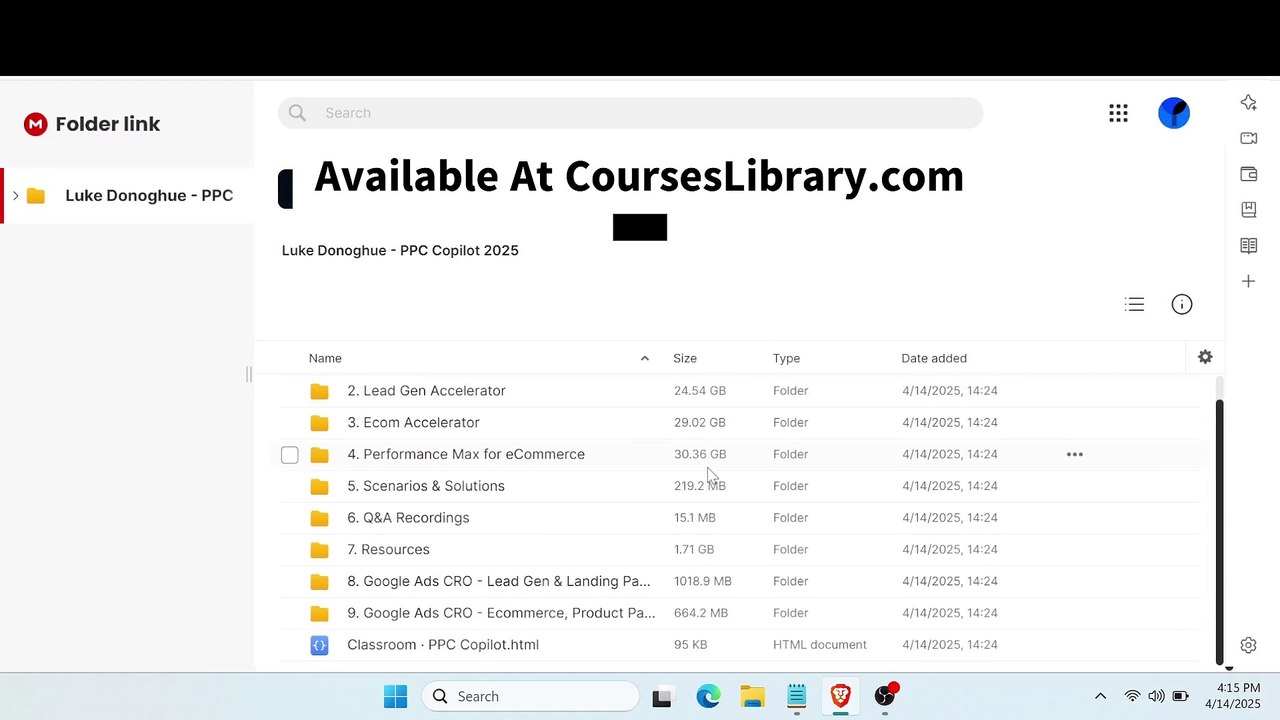Open Windows Start menu
Viewport: 1280px width, 720px height.
tap(396, 696)
